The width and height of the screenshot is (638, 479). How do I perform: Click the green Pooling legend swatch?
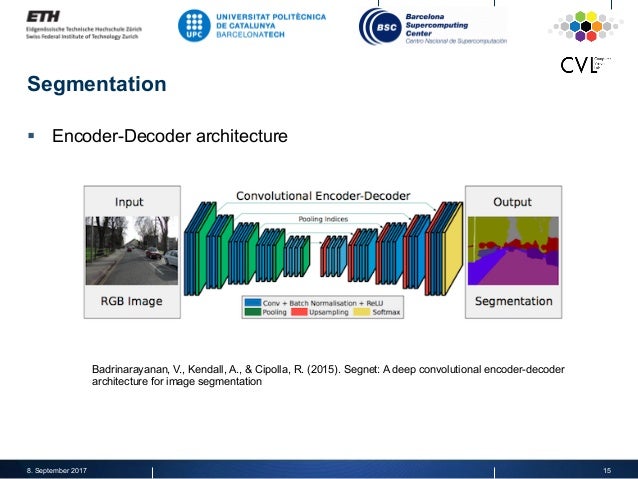[x=253, y=312]
